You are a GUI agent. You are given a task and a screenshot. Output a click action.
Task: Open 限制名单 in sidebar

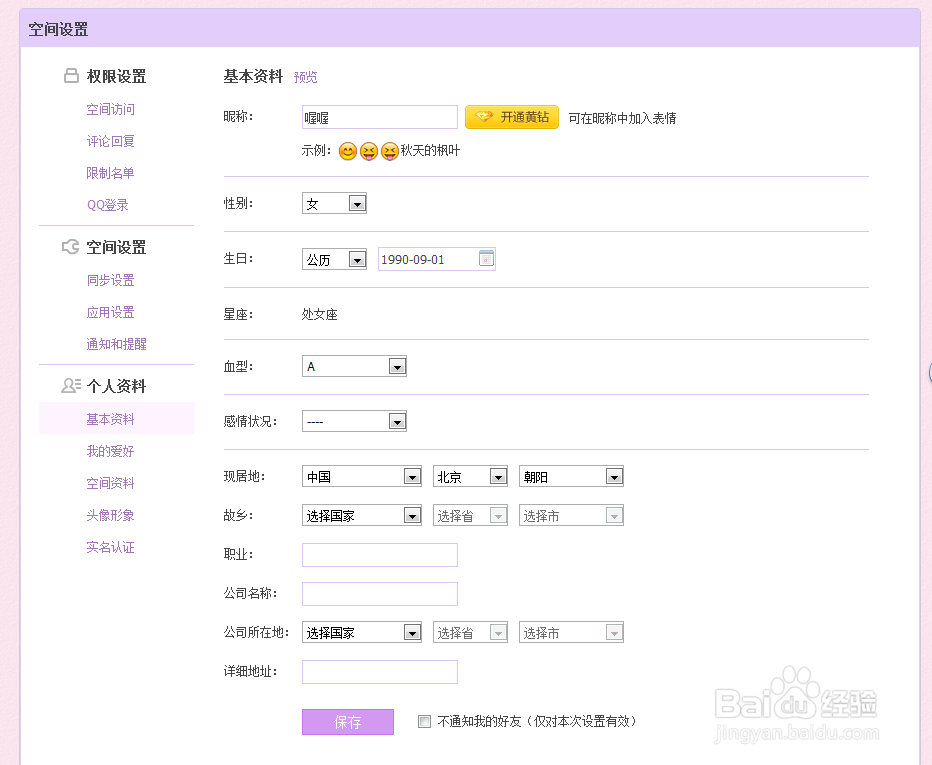coord(111,173)
